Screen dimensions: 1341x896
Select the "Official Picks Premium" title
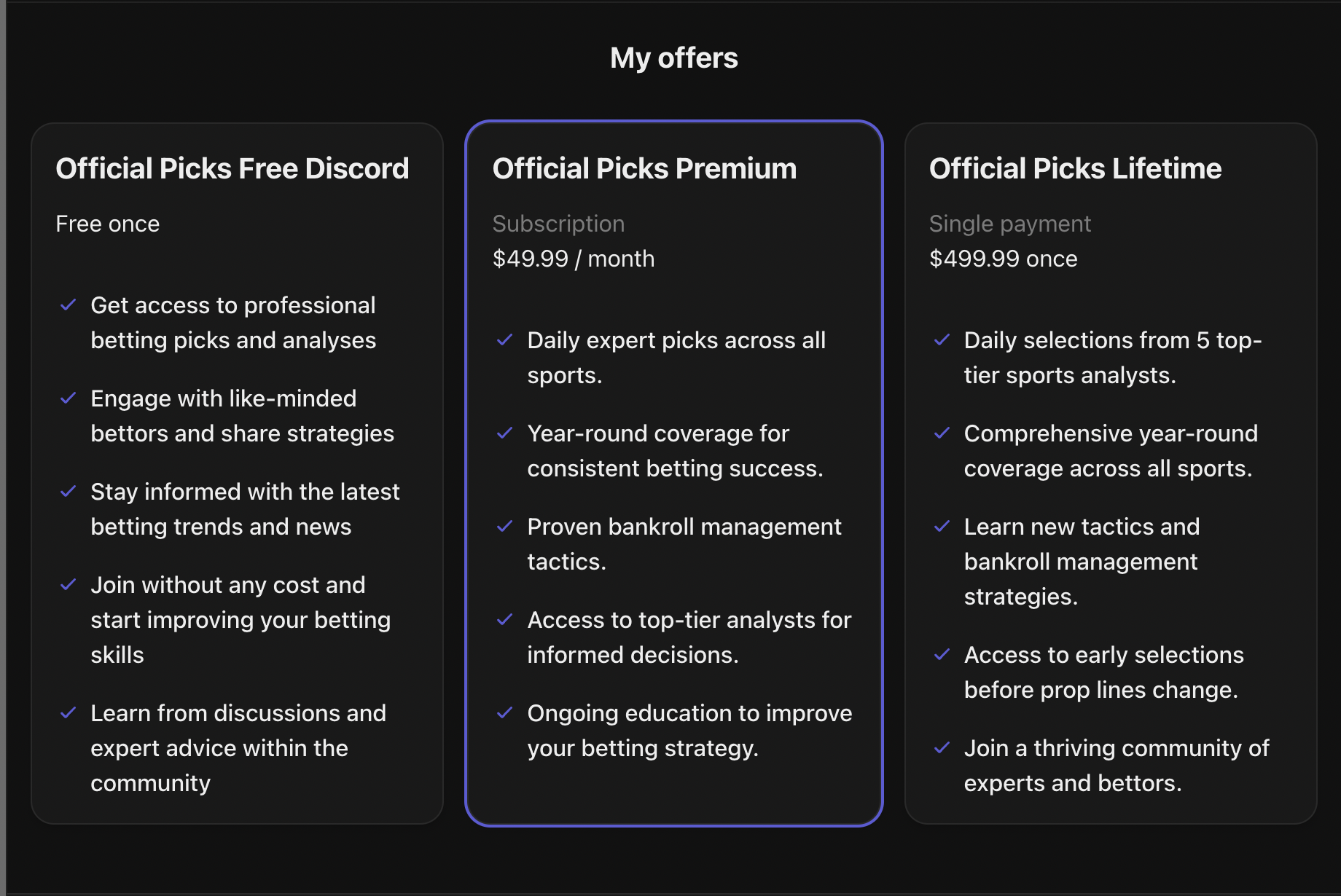coord(644,168)
